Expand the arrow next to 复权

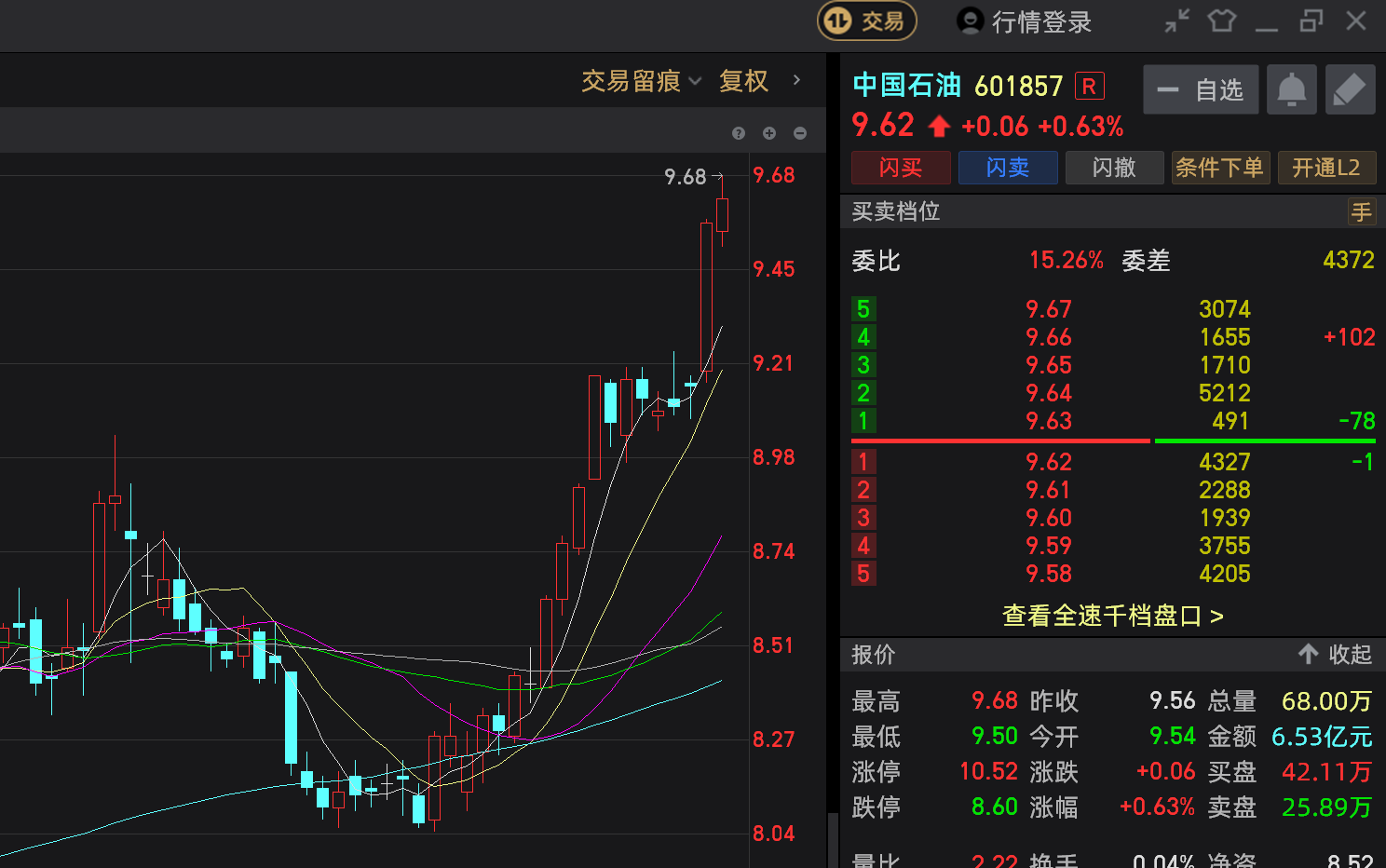796,80
